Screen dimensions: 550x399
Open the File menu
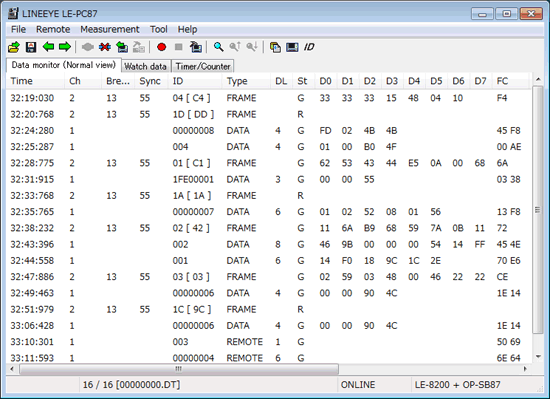pos(18,29)
